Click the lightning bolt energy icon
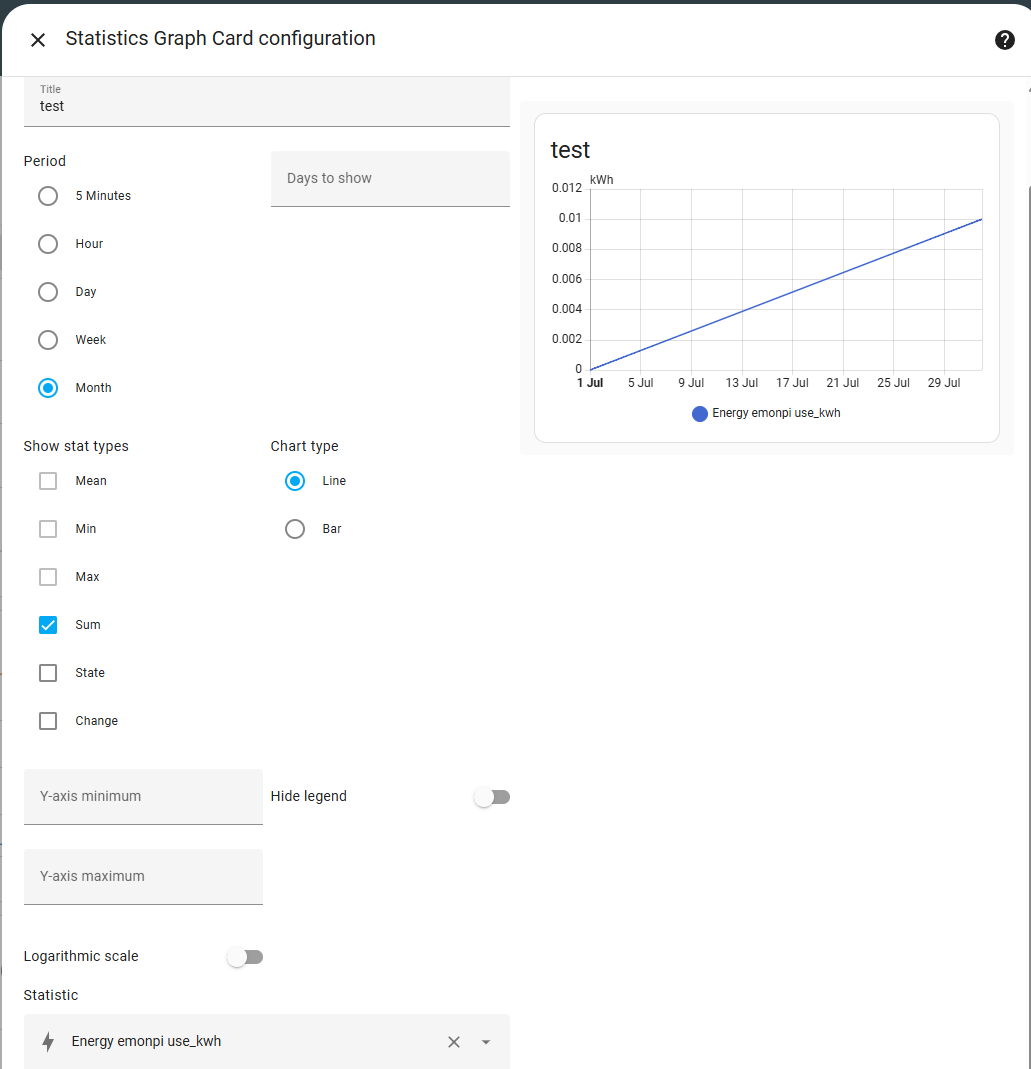This screenshot has height=1069, width=1031. click(48, 1042)
